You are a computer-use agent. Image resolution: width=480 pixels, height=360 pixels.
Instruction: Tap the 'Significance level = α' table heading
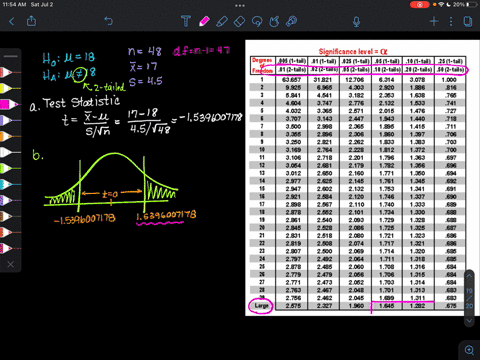[x=353, y=51]
